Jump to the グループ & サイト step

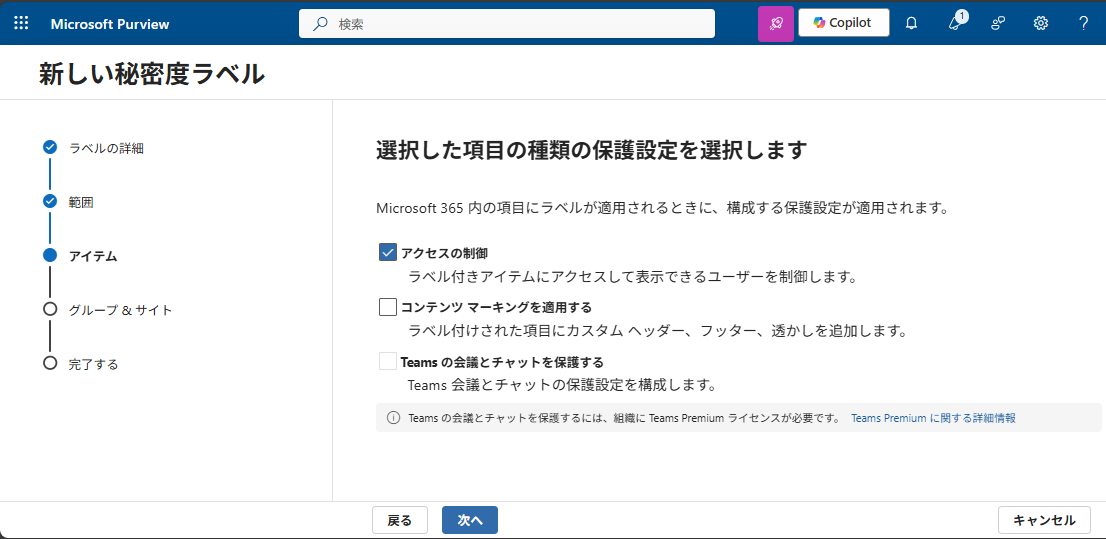121,310
